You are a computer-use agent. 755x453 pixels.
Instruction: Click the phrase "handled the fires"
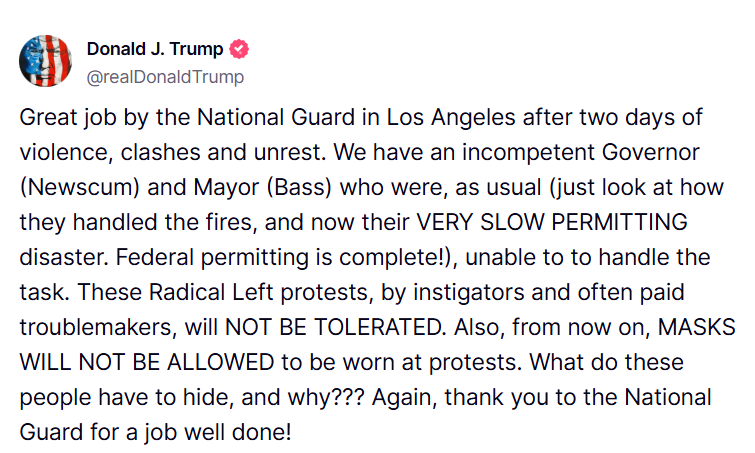164,222
